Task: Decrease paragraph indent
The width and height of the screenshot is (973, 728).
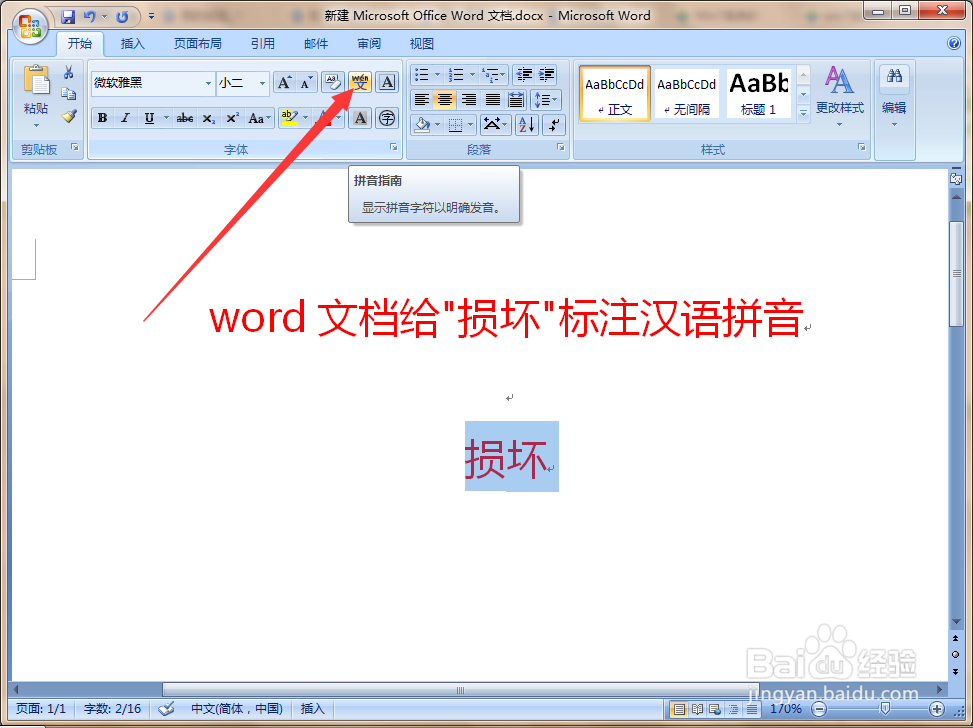Action: click(524, 75)
